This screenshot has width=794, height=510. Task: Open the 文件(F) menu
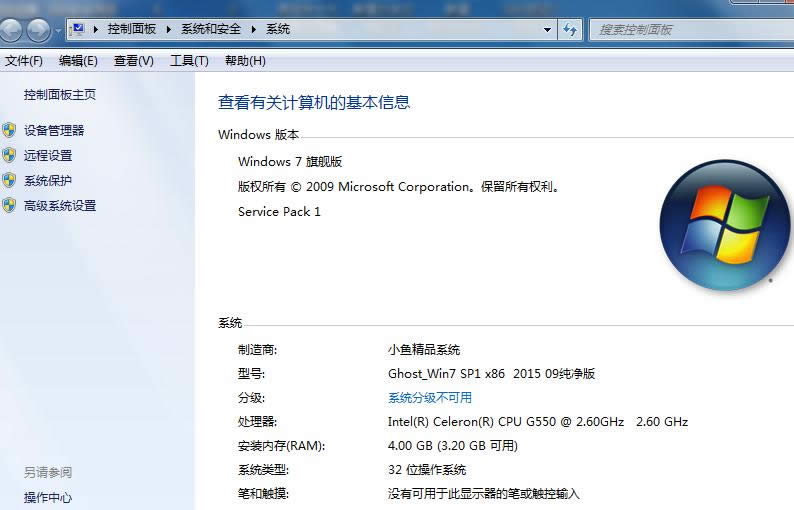(24, 61)
